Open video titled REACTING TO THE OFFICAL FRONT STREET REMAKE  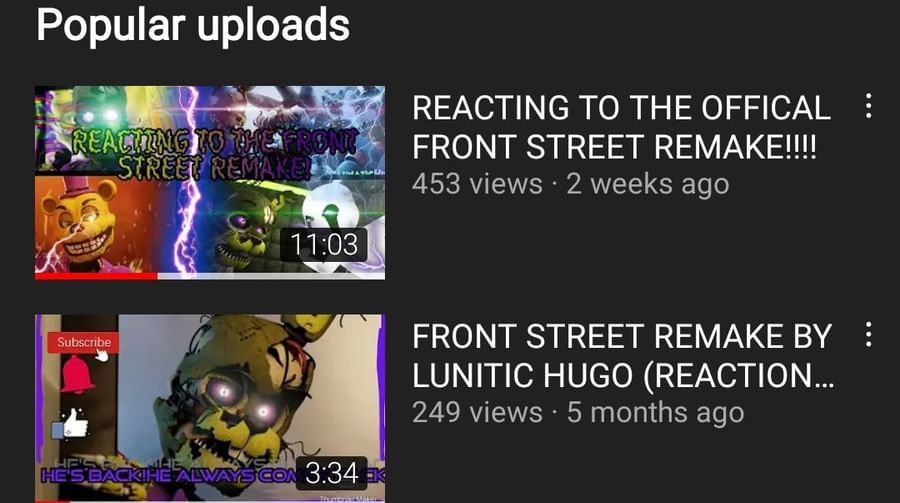point(622,127)
